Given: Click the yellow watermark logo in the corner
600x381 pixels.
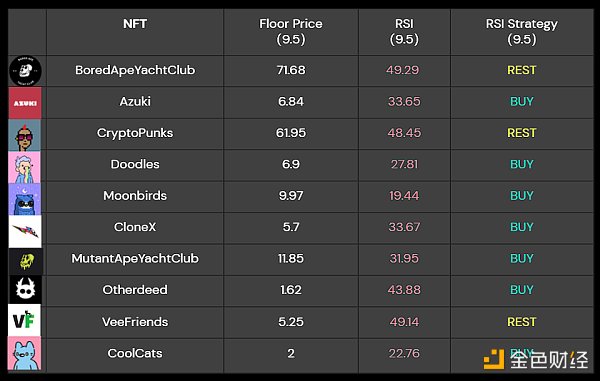Looking at the screenshot, I should 494,359.
